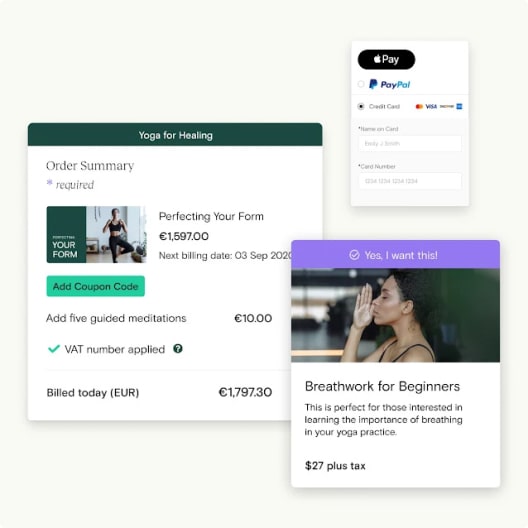Focus the Name on Card field
This screenshot has height=528, width=528.
point(410,143)
